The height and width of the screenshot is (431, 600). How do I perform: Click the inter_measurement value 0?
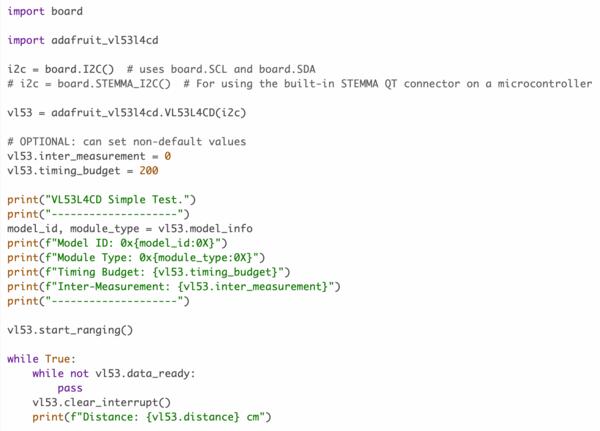(x=168, y=156)
